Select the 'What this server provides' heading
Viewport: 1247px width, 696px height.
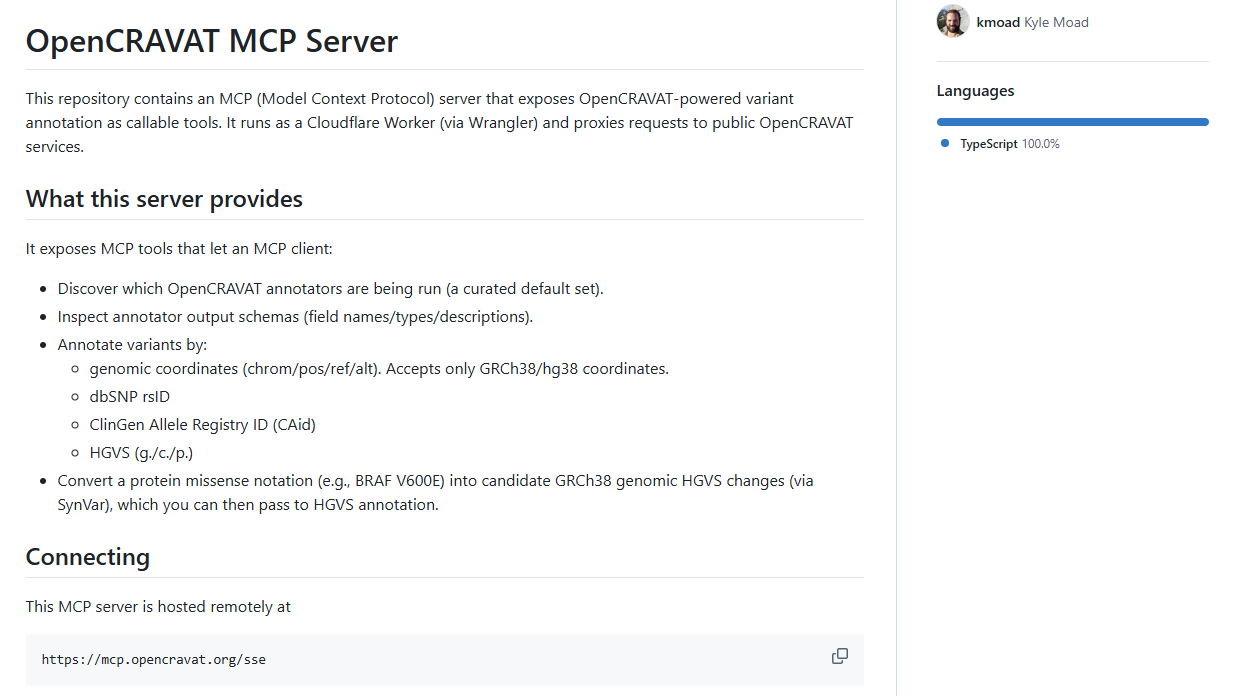[x=164, y=199]
